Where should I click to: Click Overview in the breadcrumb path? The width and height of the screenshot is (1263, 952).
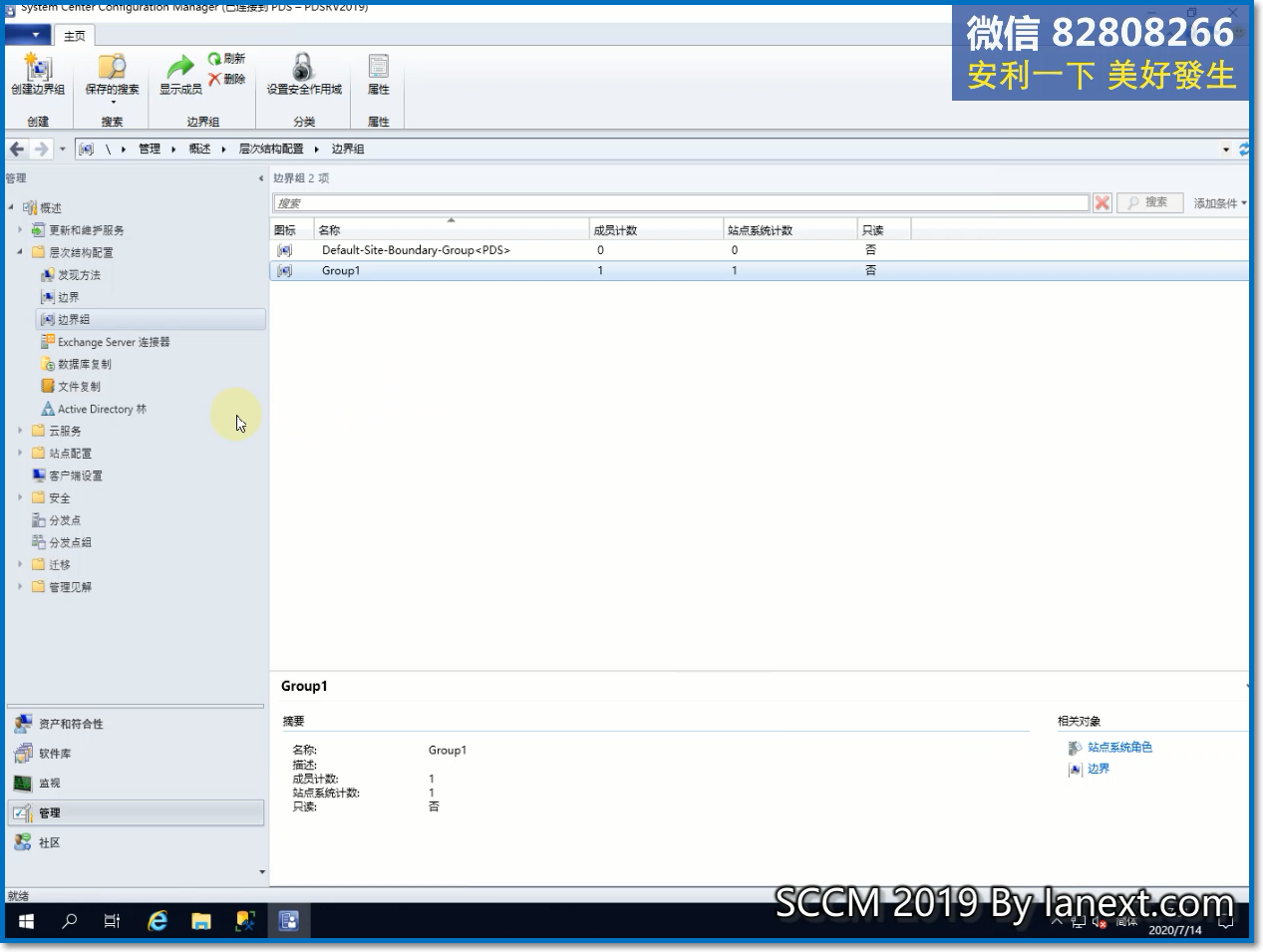(x=199, y=149)
